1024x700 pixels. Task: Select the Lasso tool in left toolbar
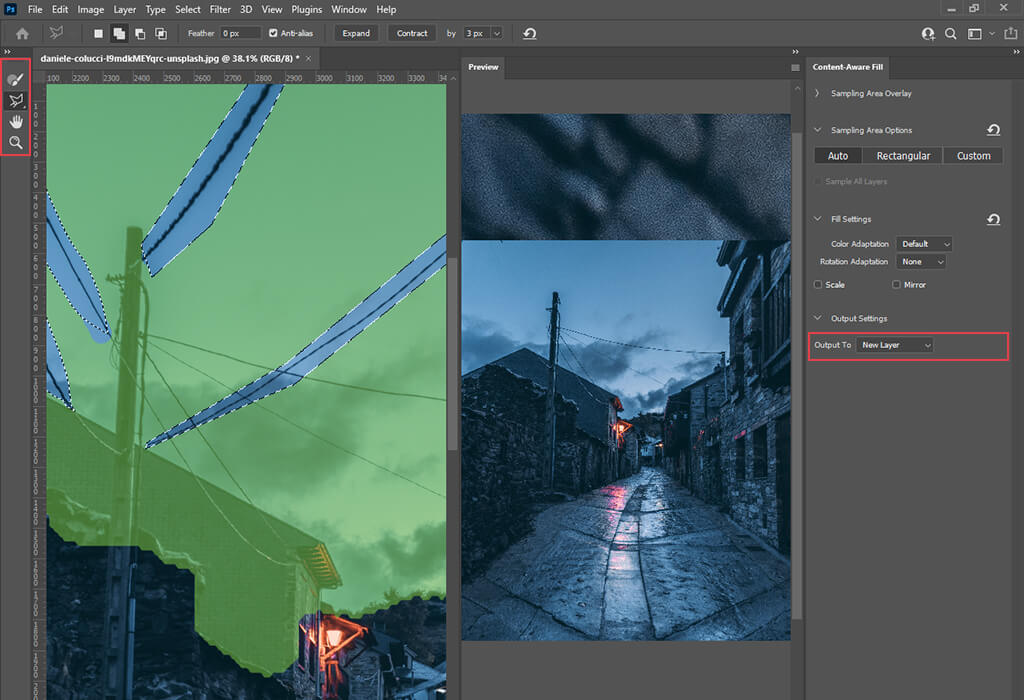(x=16, y=101)
